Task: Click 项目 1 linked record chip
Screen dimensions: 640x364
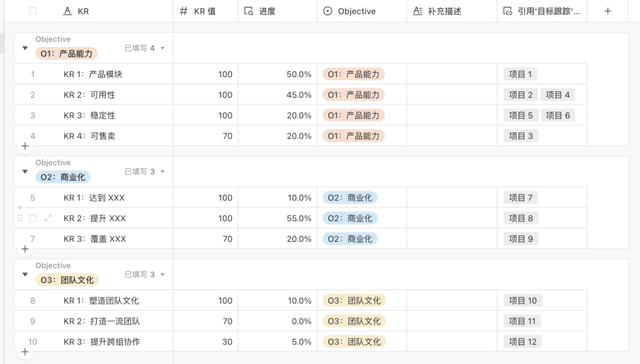Action: coord(520,74)
